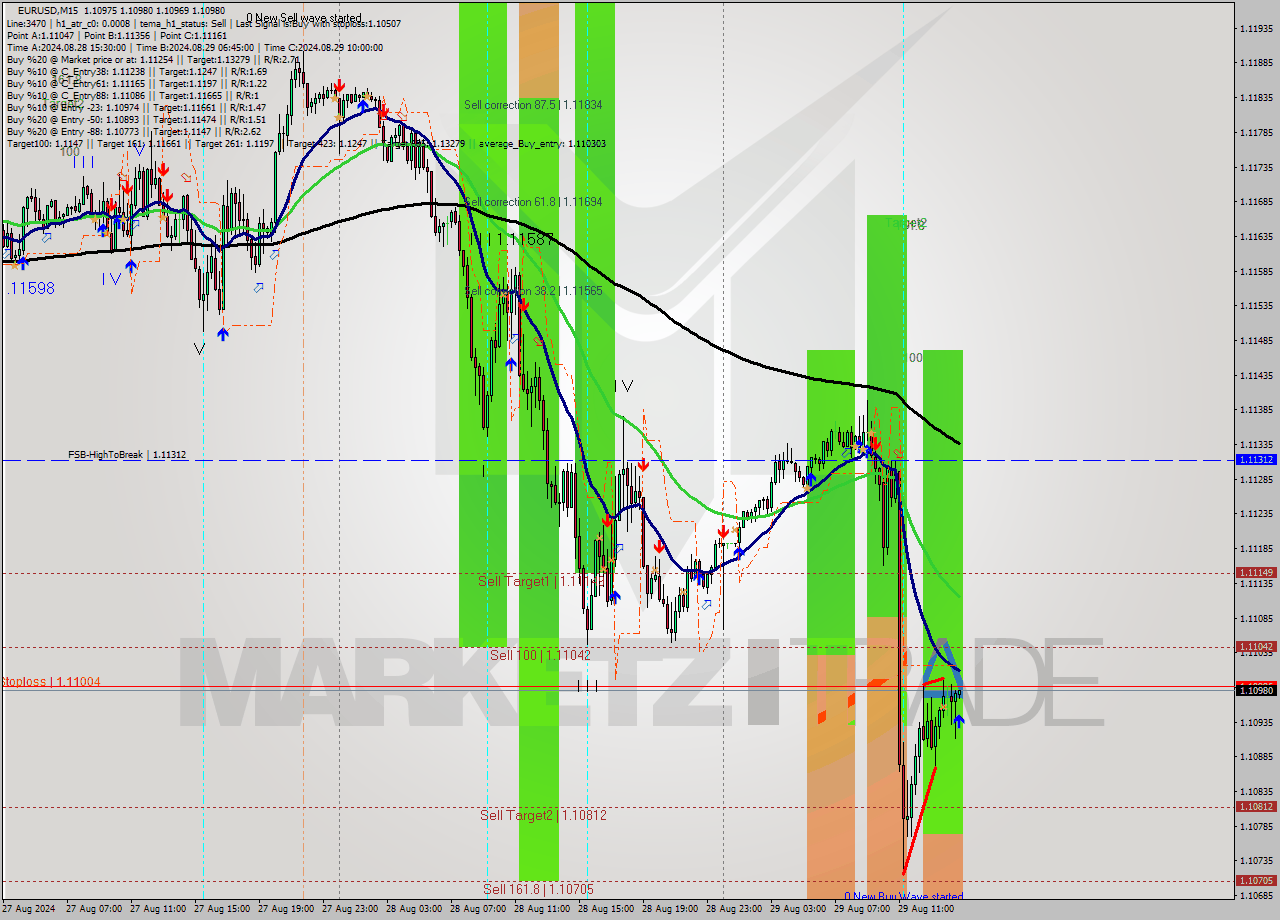
Task: Click '28 Aug 03:00' on the time axis
Action: tap(415, 909)
